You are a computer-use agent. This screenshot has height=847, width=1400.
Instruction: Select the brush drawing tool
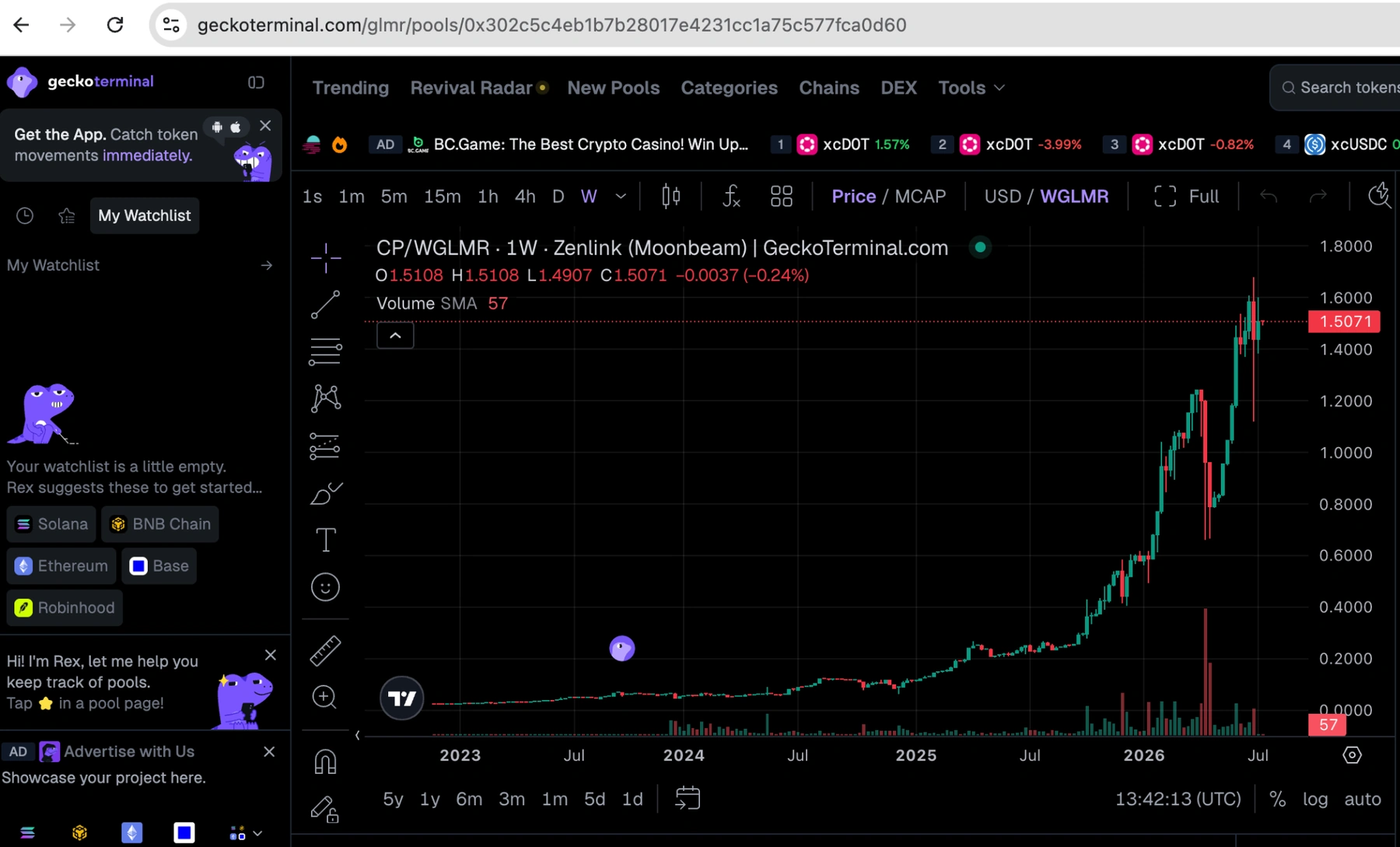click(325, 493)
